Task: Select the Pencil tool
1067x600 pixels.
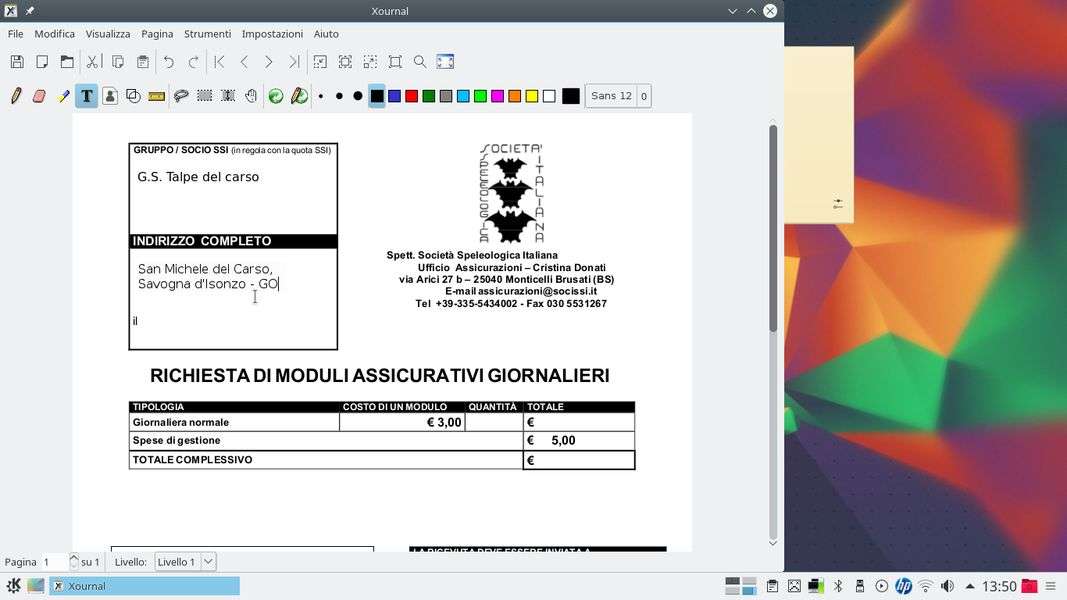Action: (x=16, y=96)
